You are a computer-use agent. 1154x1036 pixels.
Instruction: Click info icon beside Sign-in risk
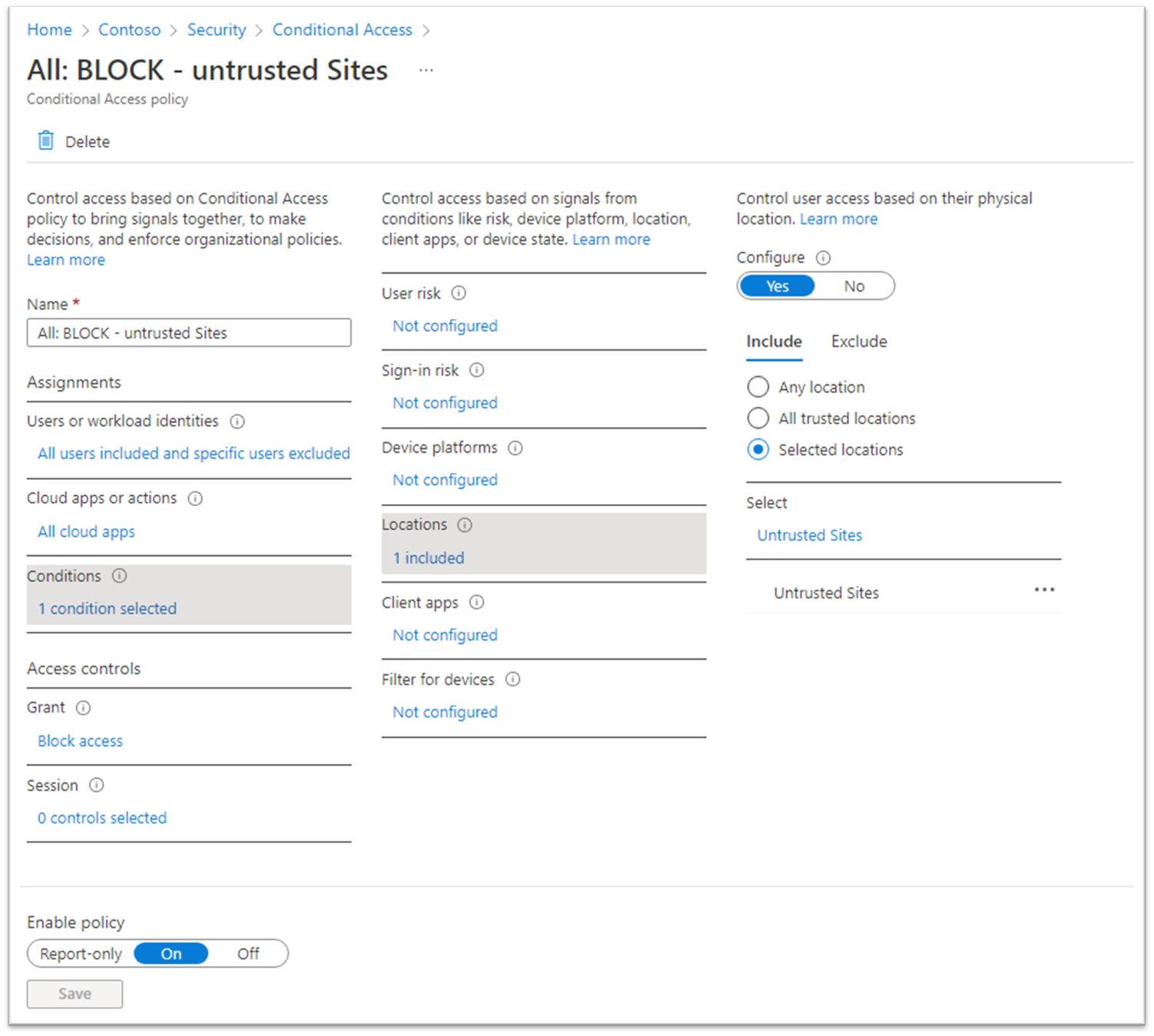click(x=476, y=370)
